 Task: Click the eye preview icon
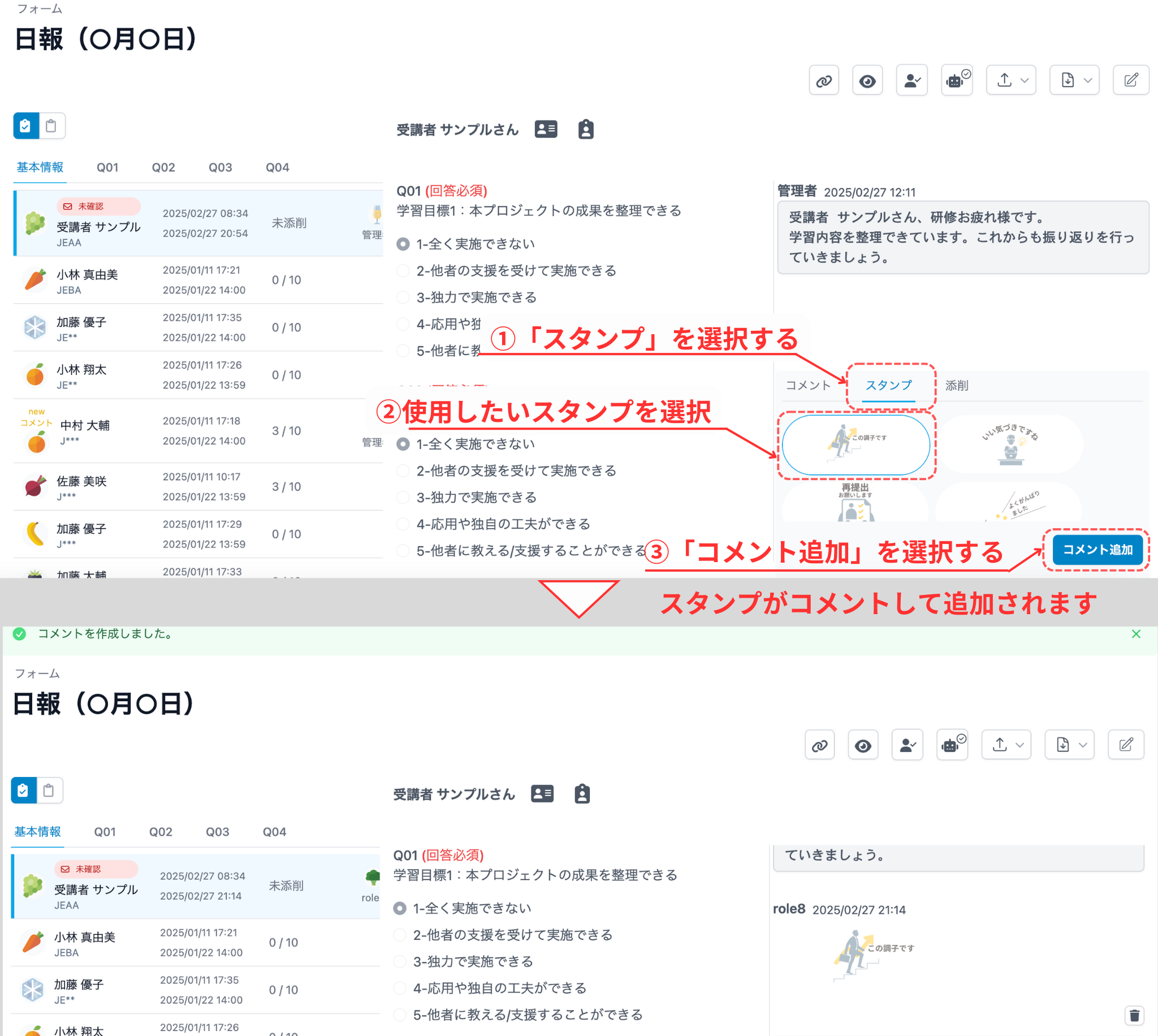(x=867, y=80)
